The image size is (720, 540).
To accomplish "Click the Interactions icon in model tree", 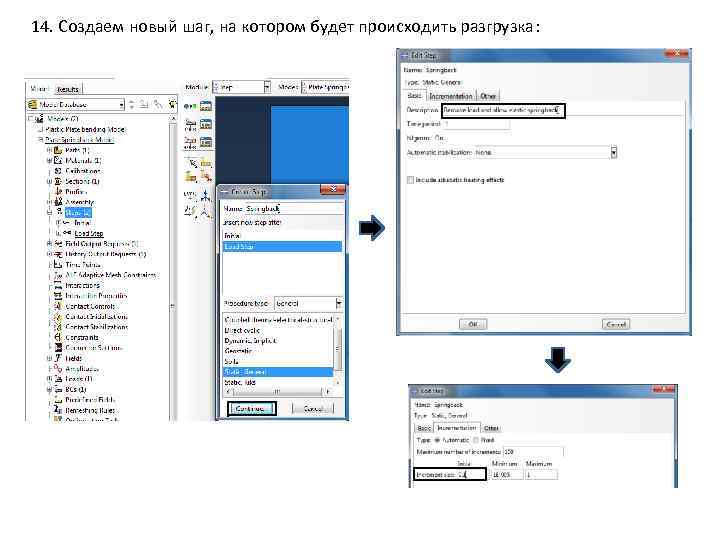I will click(58, 286).
